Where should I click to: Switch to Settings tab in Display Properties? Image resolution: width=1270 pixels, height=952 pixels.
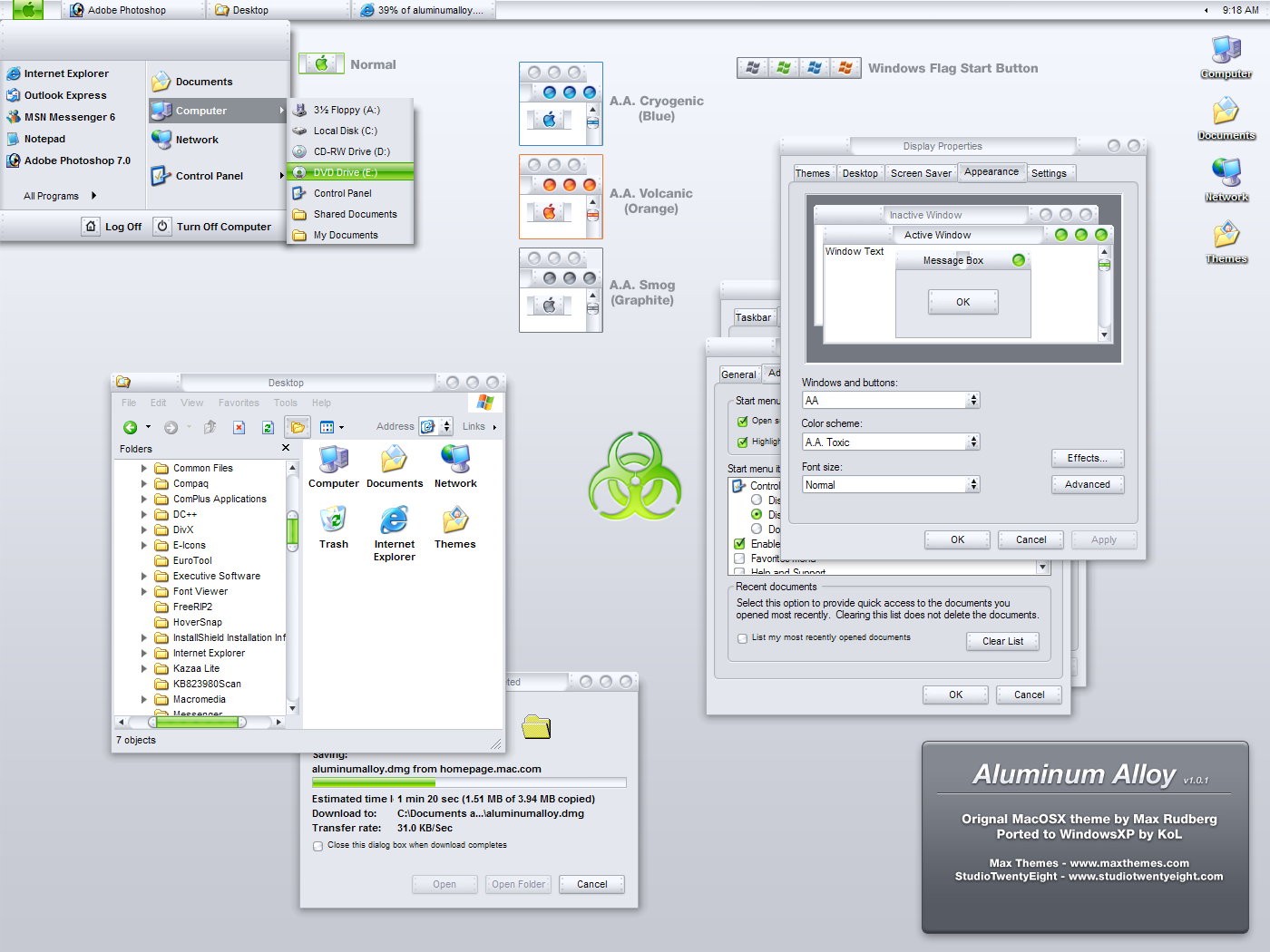(1049, 173)
